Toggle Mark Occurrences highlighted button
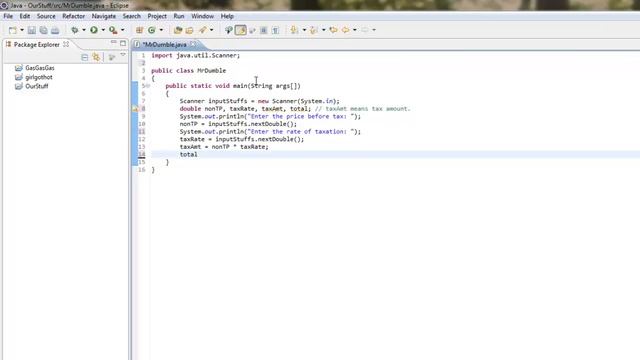 pyautogui.click(x=241, y=30)
